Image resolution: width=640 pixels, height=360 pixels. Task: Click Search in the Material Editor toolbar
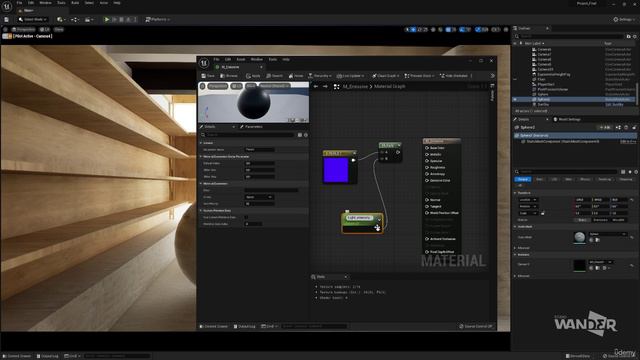click(x=274, y=76)
